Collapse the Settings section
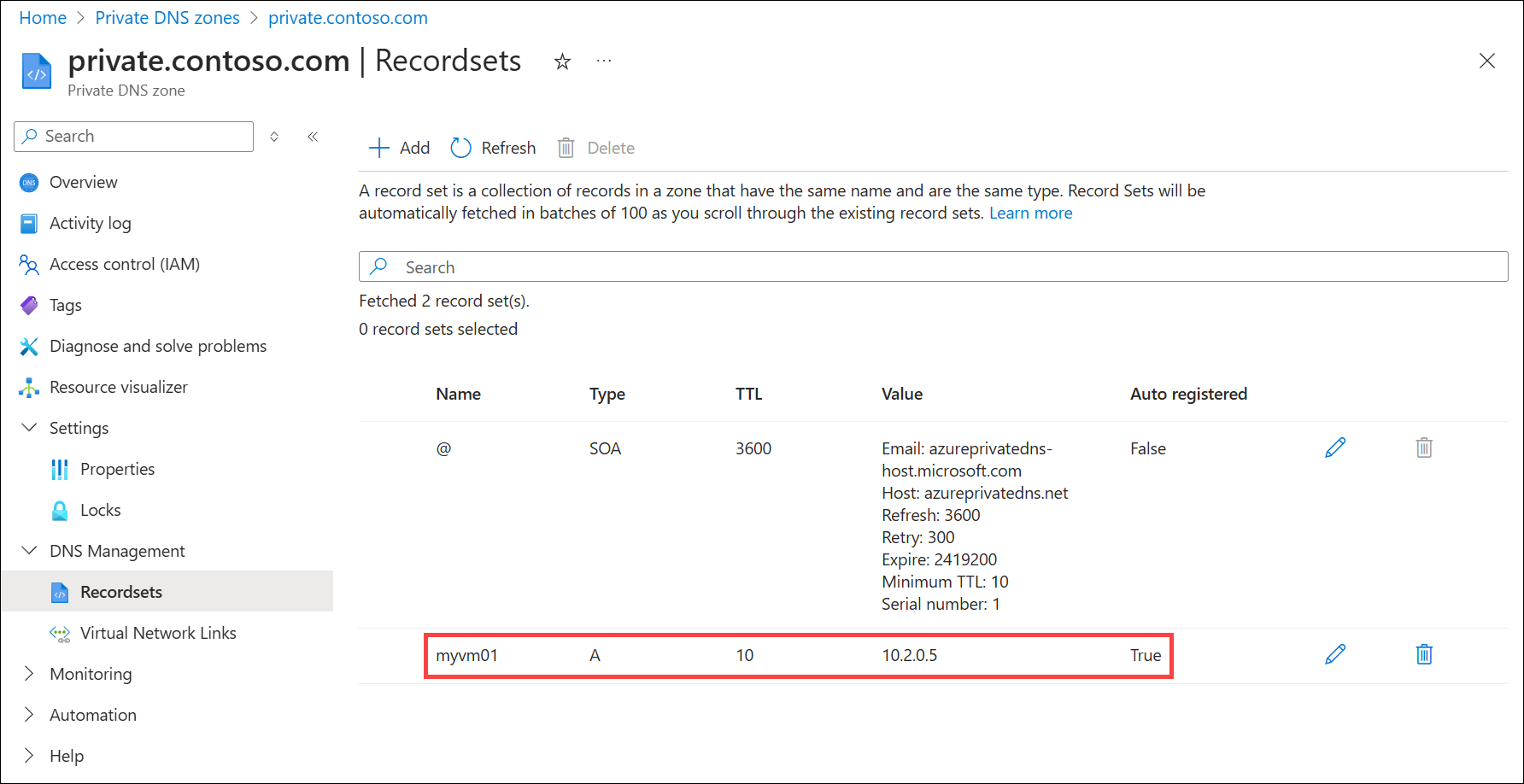The image size is (1524, 784). [x=29, y=428]
